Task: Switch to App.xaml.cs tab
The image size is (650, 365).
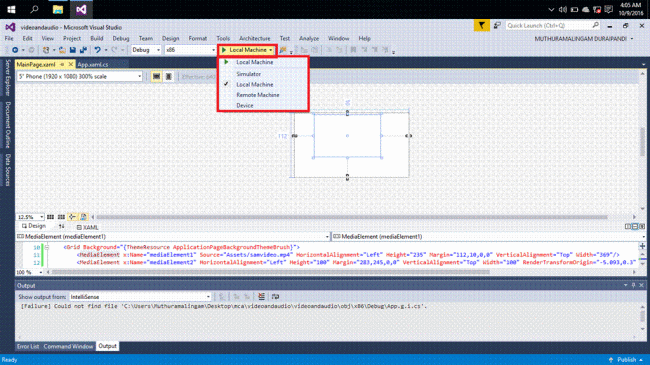Action: click(x=93, y=64)
